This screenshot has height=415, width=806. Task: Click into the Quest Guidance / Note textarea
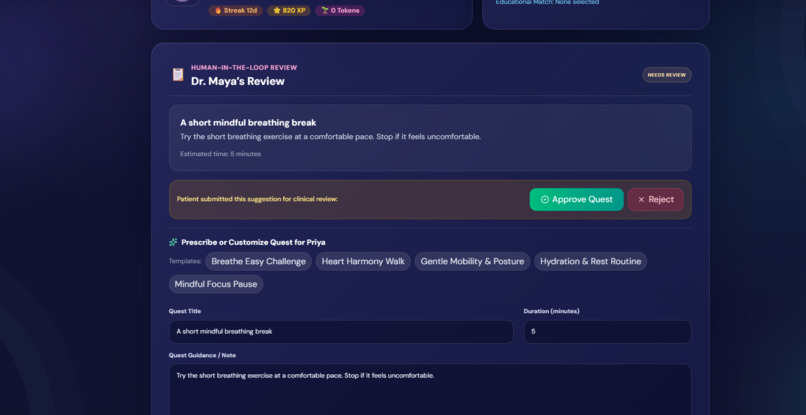(x=430, y=389)
